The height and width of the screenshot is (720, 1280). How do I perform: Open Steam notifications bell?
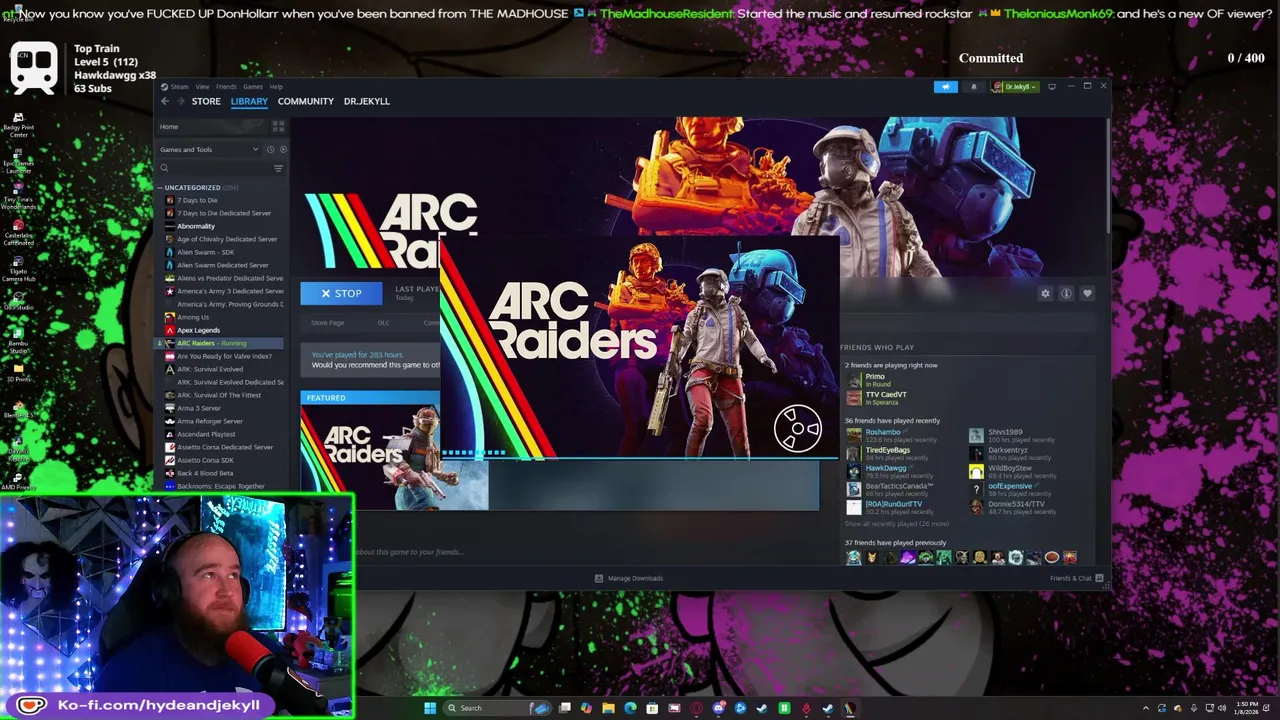(x=973, y=87)
